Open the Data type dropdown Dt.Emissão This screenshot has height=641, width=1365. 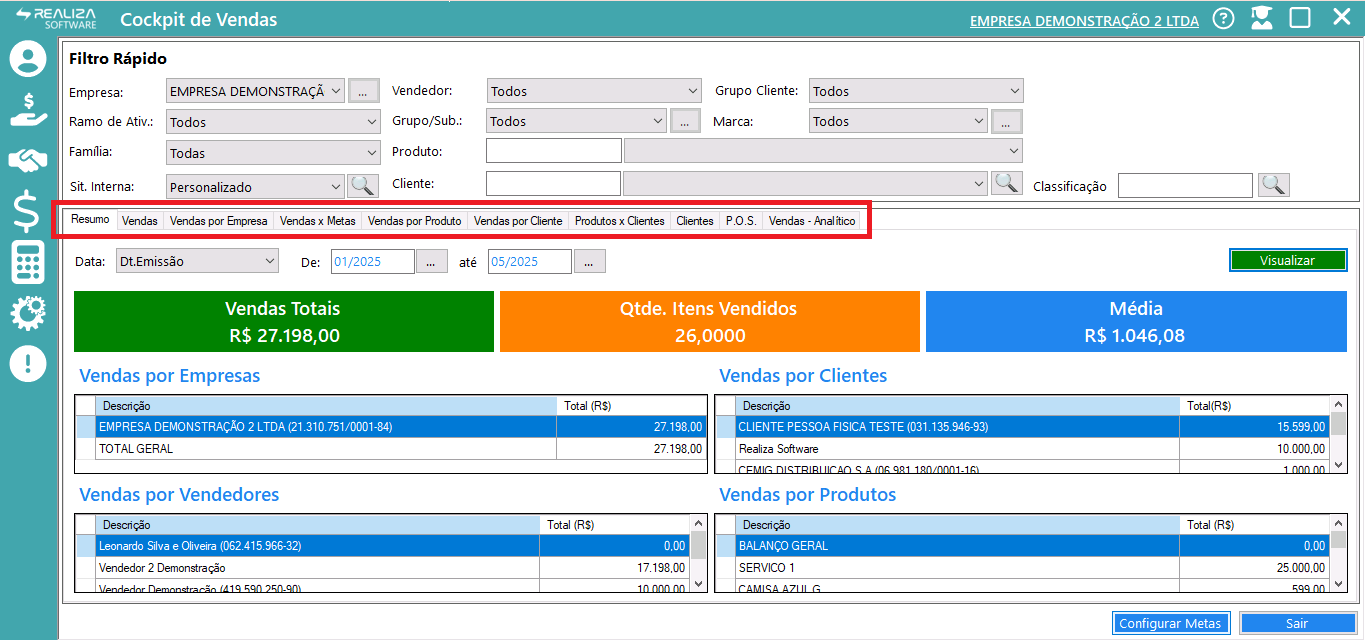[198, 261]
